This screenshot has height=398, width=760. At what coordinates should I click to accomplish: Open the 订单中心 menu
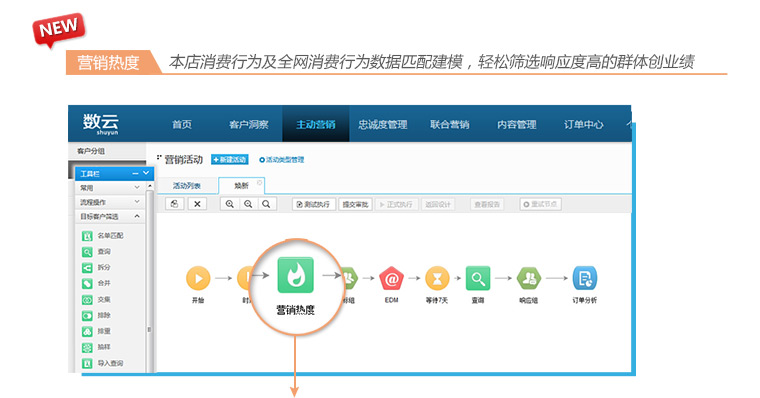click(x=583, y=125)
